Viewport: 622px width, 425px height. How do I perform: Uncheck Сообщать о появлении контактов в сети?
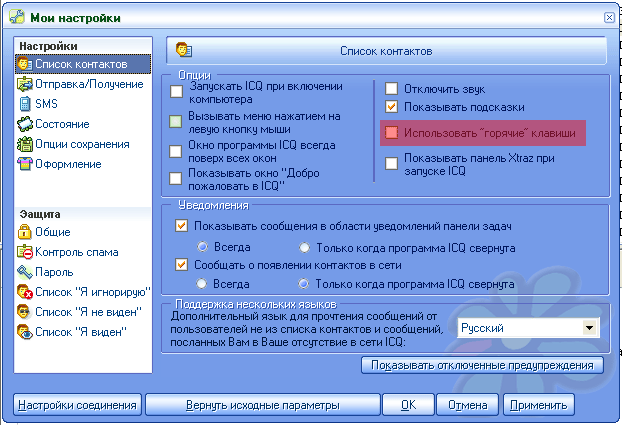(x=182, y=264)
